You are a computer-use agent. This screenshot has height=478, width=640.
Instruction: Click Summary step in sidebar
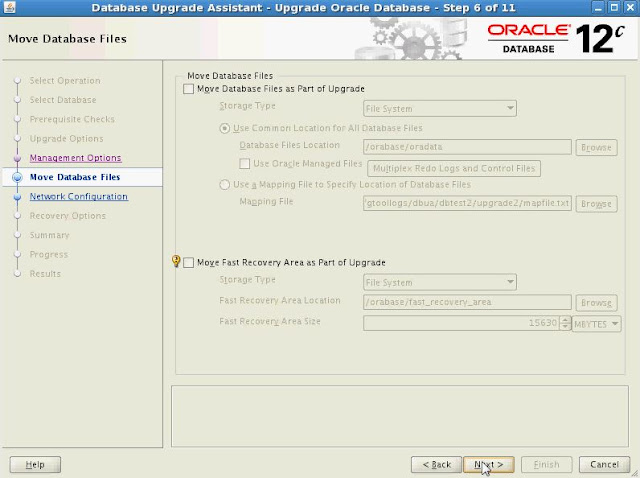pos(49,235)
